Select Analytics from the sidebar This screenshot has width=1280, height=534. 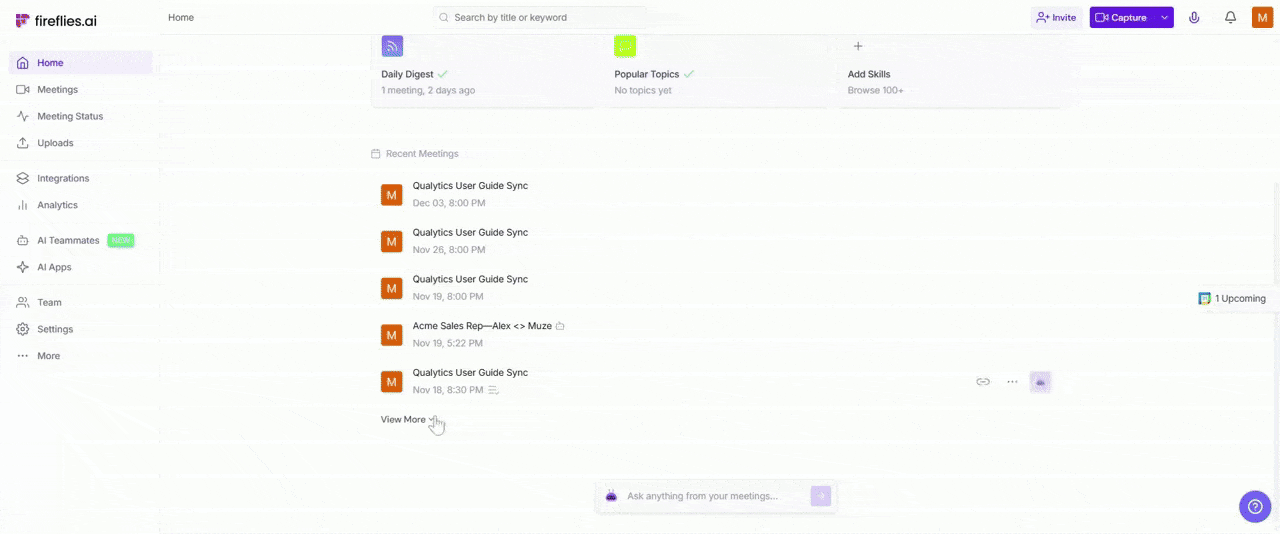[x=57, y=205]
